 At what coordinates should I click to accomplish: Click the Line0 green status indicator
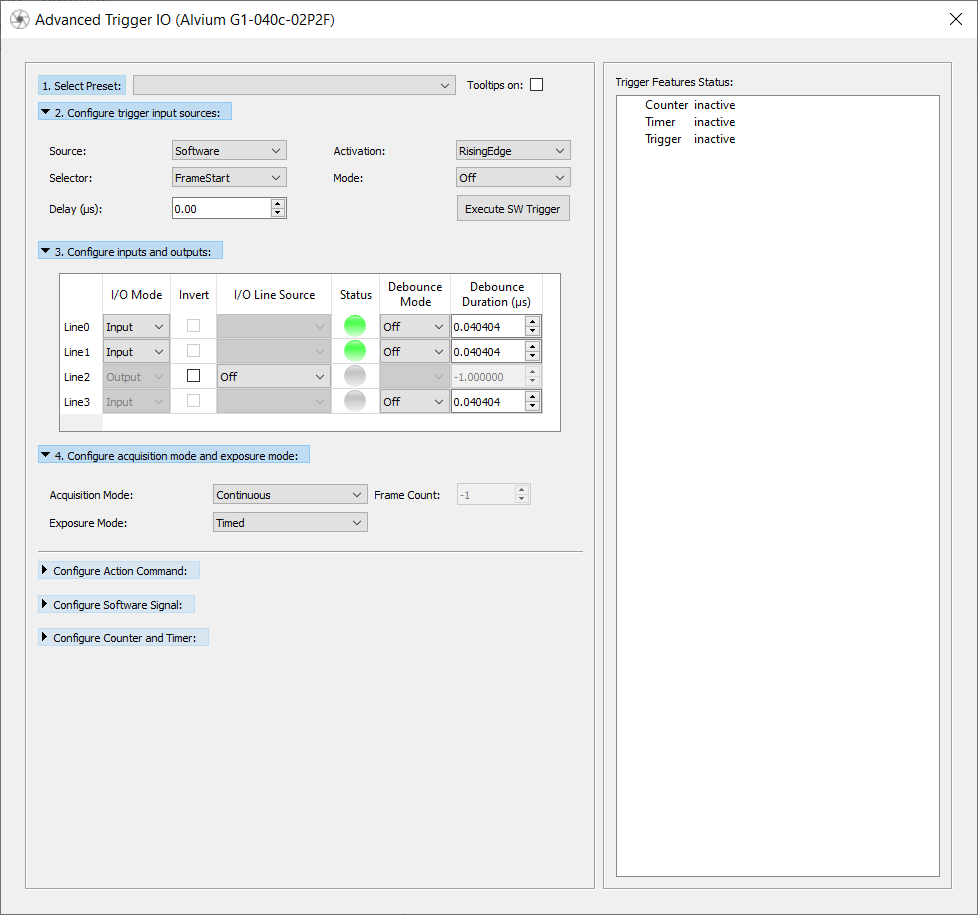[355, 326]
